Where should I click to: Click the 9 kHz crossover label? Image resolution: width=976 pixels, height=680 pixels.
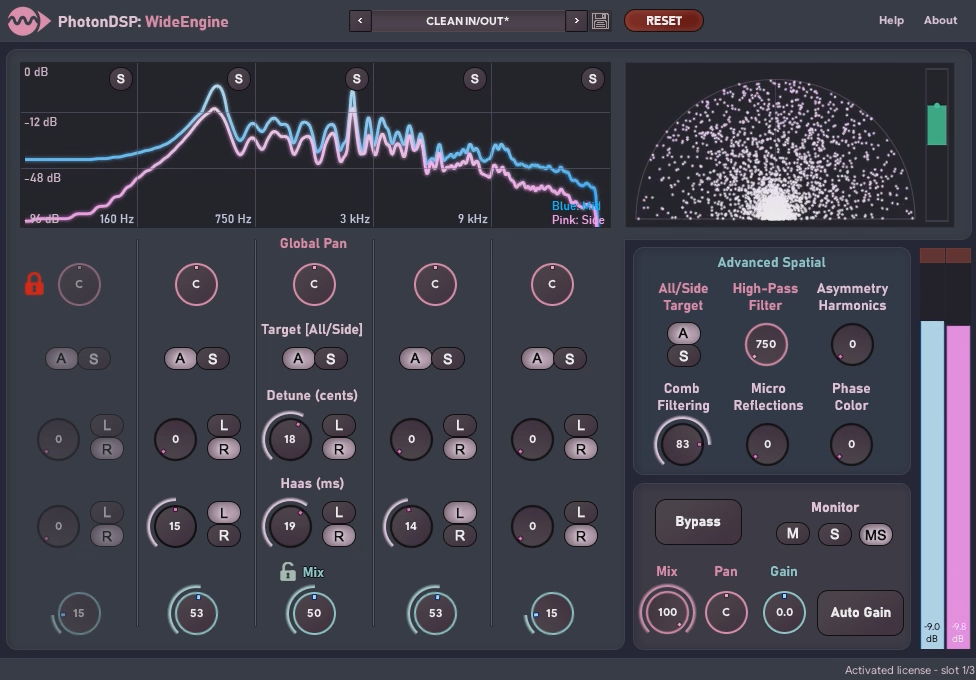click(472, 219)
